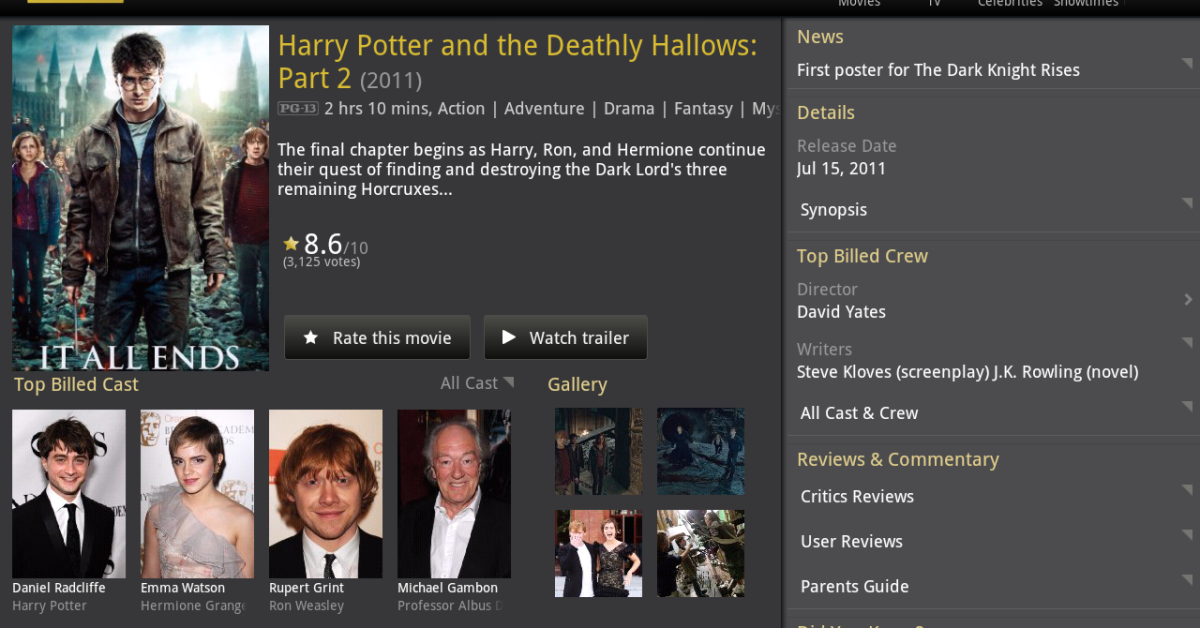
Task: Click the Ron Weasley character label
Action: tap(306, 606)
